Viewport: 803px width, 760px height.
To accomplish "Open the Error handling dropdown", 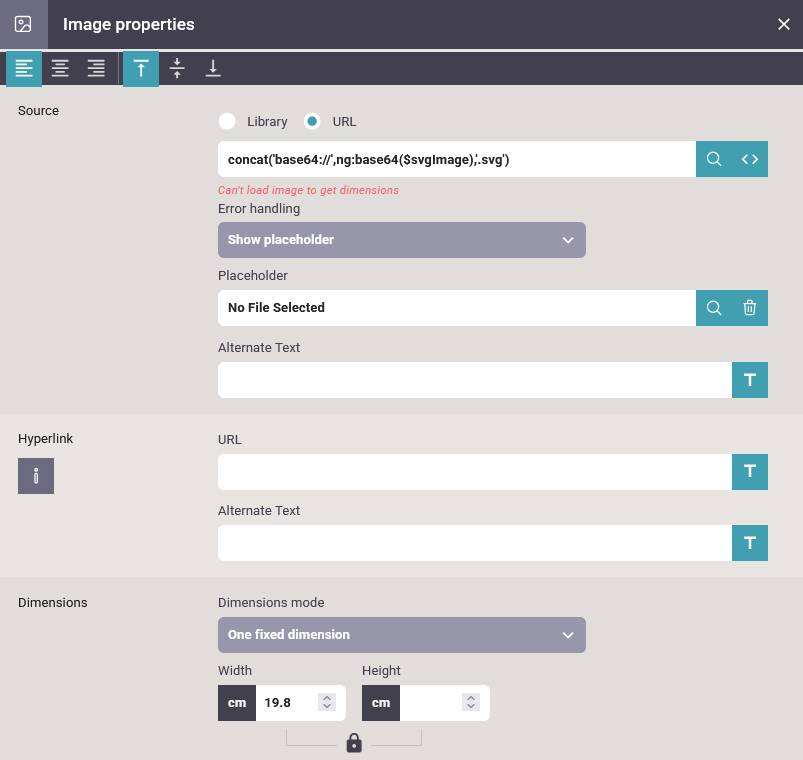I will pos(401,240).
